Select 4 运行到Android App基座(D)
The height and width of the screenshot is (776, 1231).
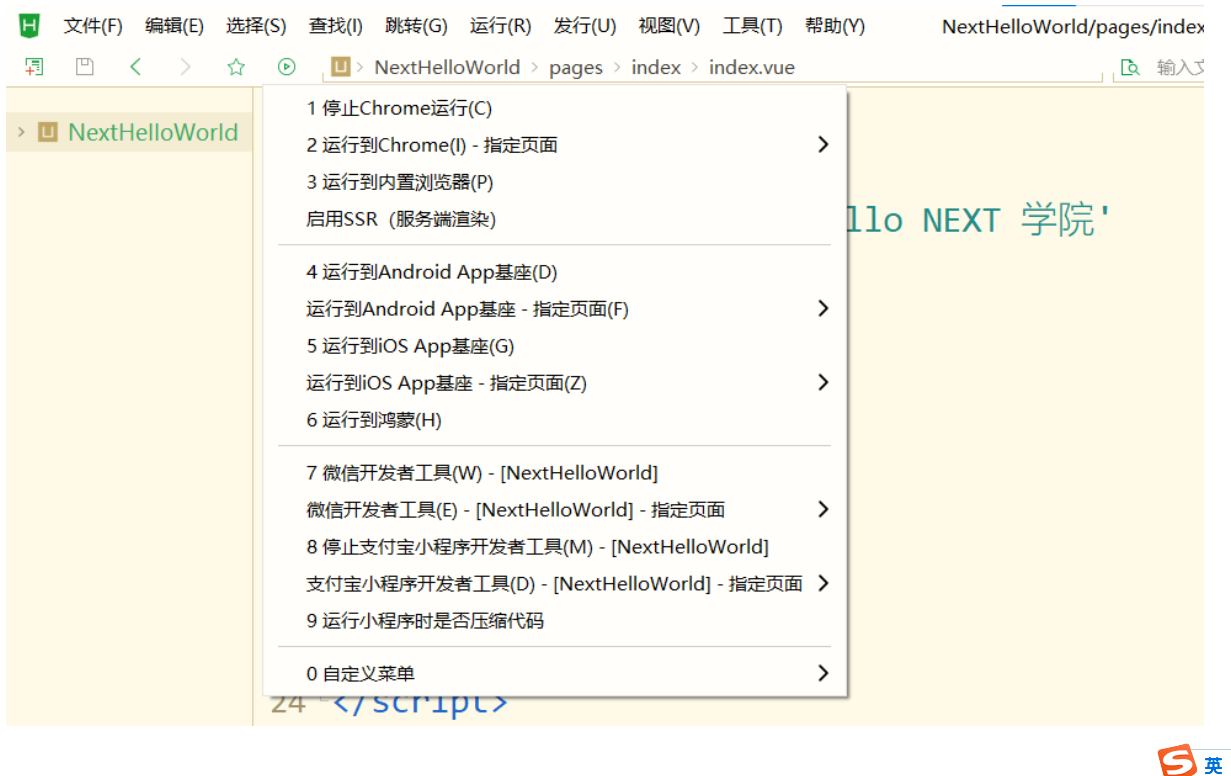click(555, 272)
